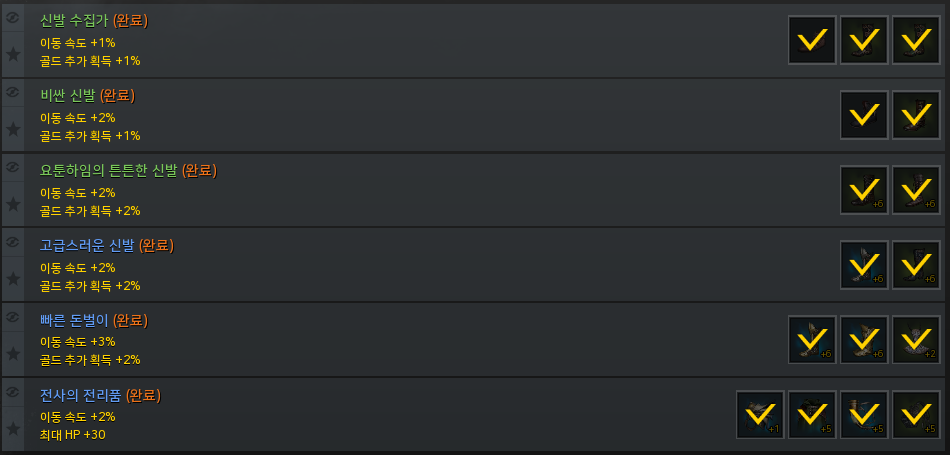Select the first boot slot in 비싼 신발
The image size is (950, 455).
864,115
